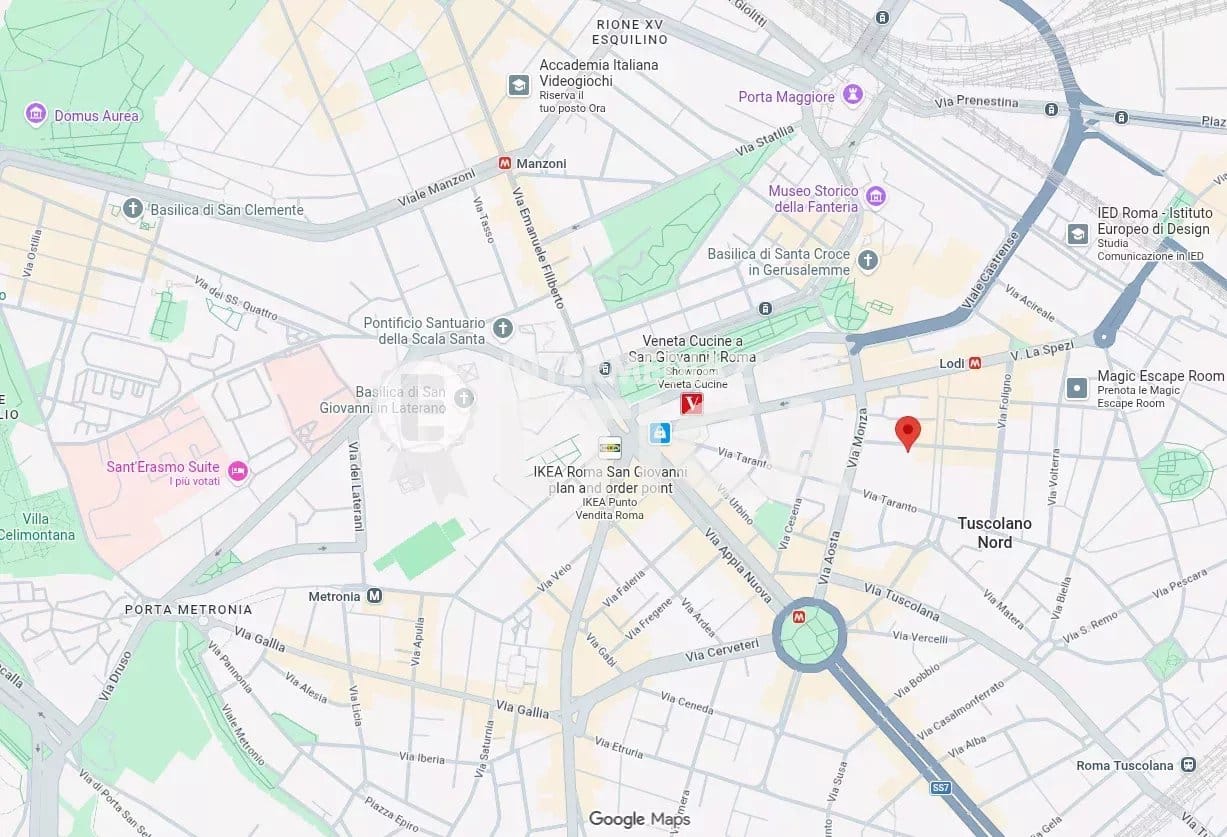Select the Manzoni metro station icon
This screenshot has width=1227, height=837.
505,163
